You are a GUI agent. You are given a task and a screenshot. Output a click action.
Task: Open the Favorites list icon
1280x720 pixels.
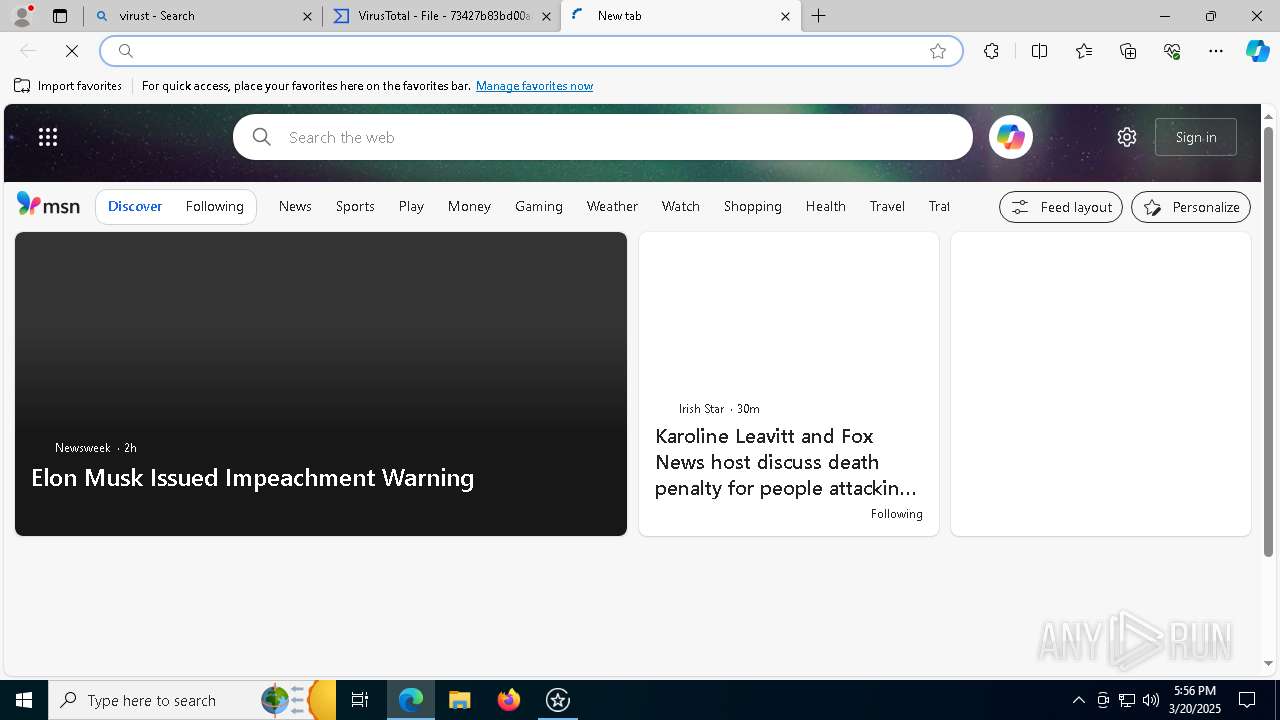(x=1084, y=51)
